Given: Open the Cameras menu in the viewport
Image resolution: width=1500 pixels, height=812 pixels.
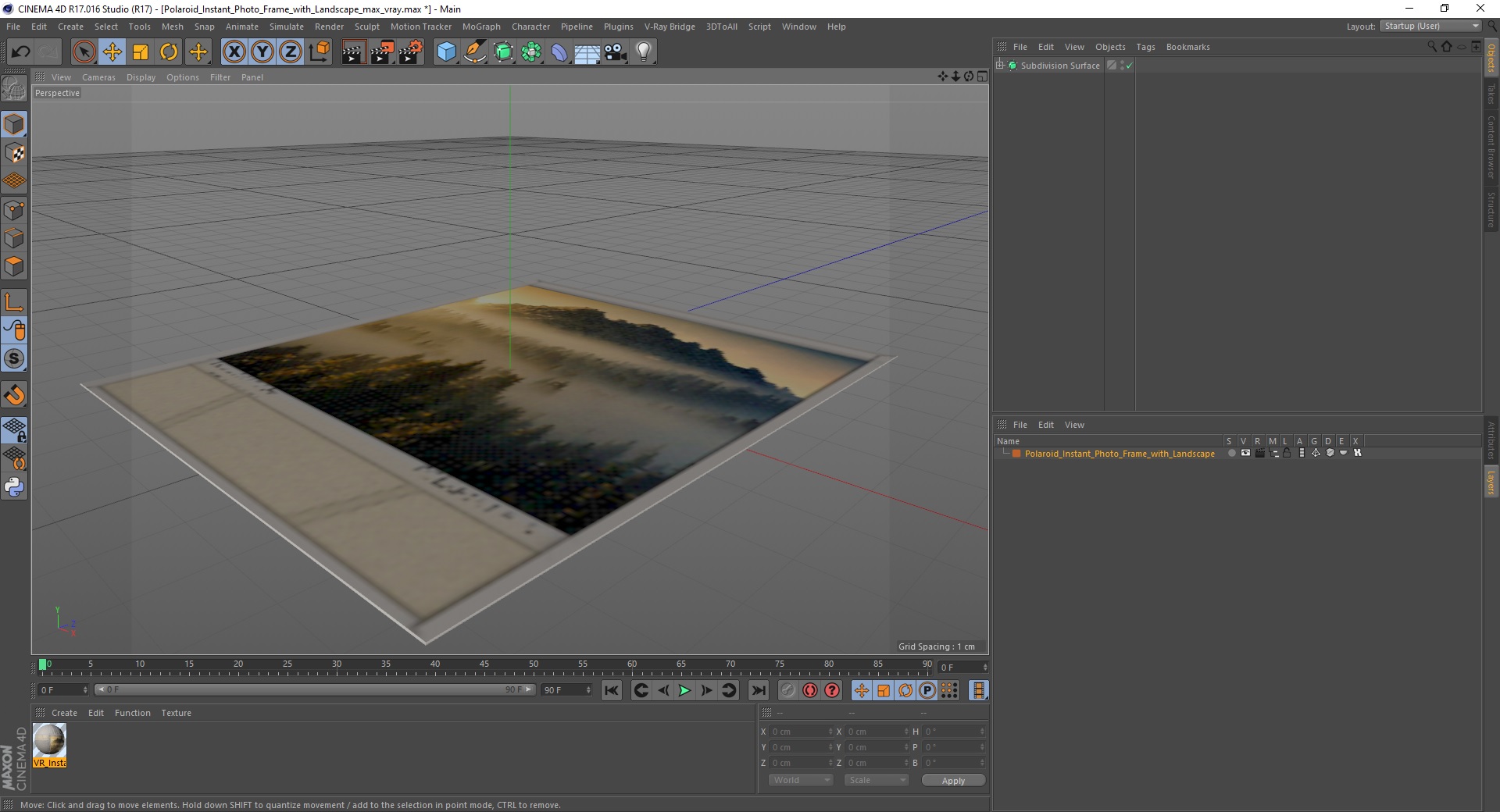Looking at the screenshot, I should click(98, 77).
